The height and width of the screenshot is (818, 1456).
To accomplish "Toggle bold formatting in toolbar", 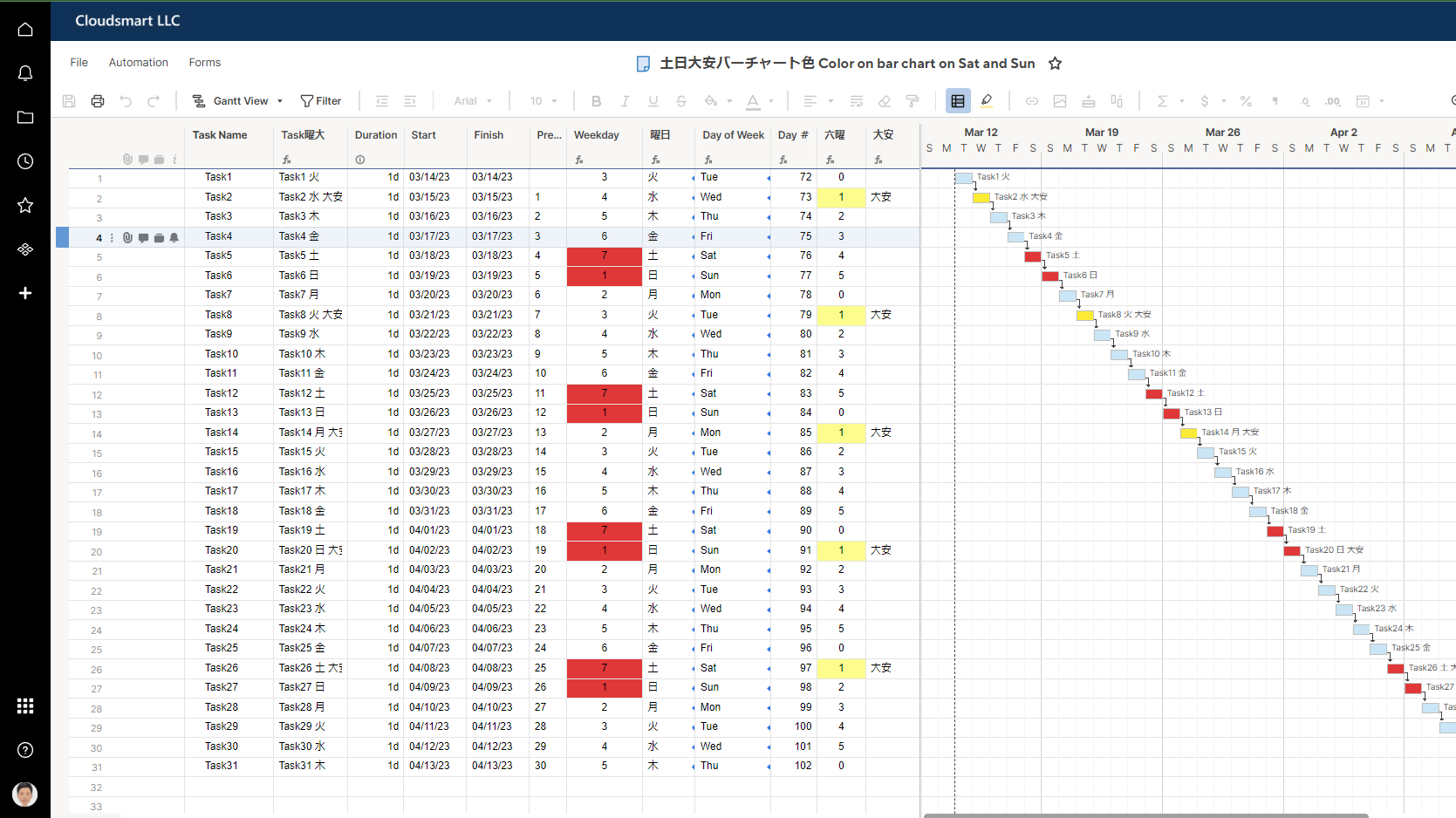I will tap(596, 101).
